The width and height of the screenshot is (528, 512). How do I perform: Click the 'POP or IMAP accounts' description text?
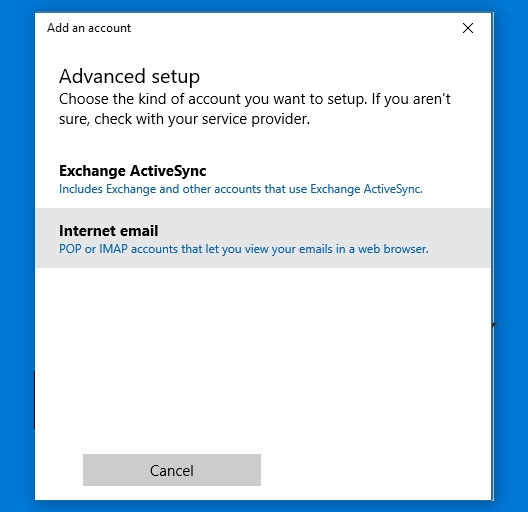point(244,249)
